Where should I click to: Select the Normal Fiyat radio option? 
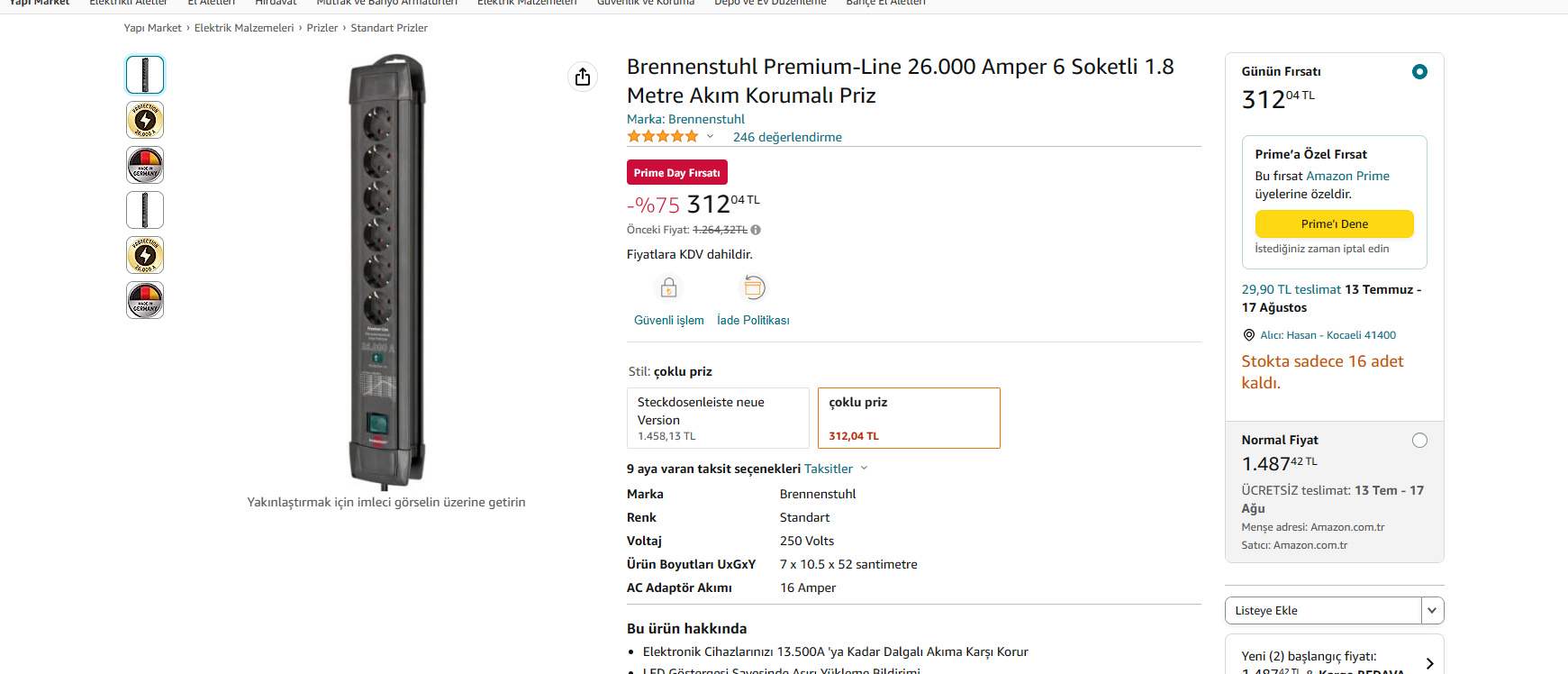click(x=1419, y=441)
